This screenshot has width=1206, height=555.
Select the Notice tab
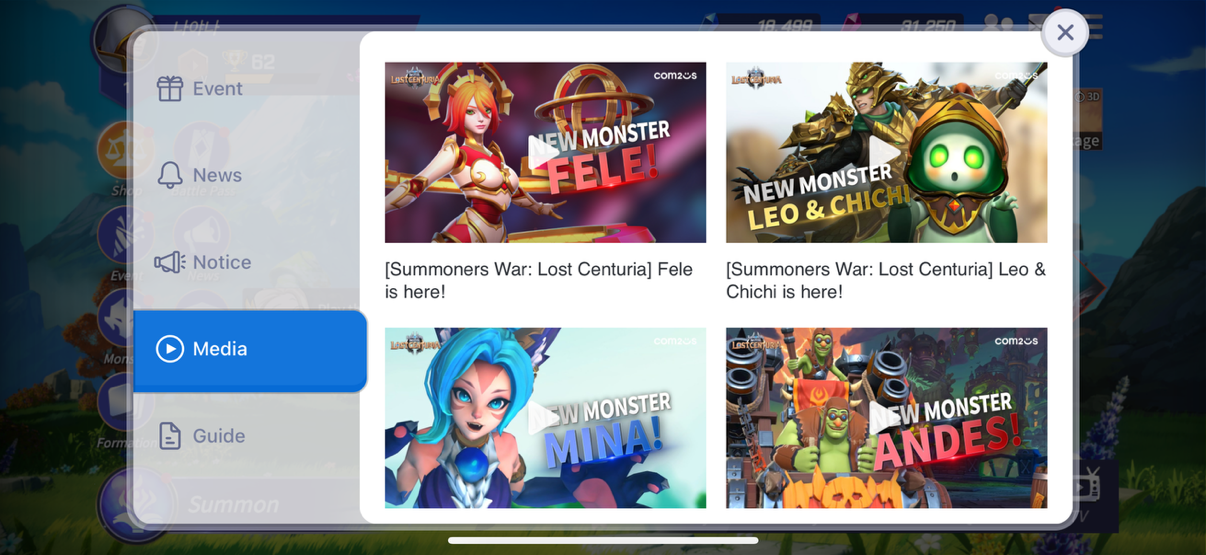250,262
